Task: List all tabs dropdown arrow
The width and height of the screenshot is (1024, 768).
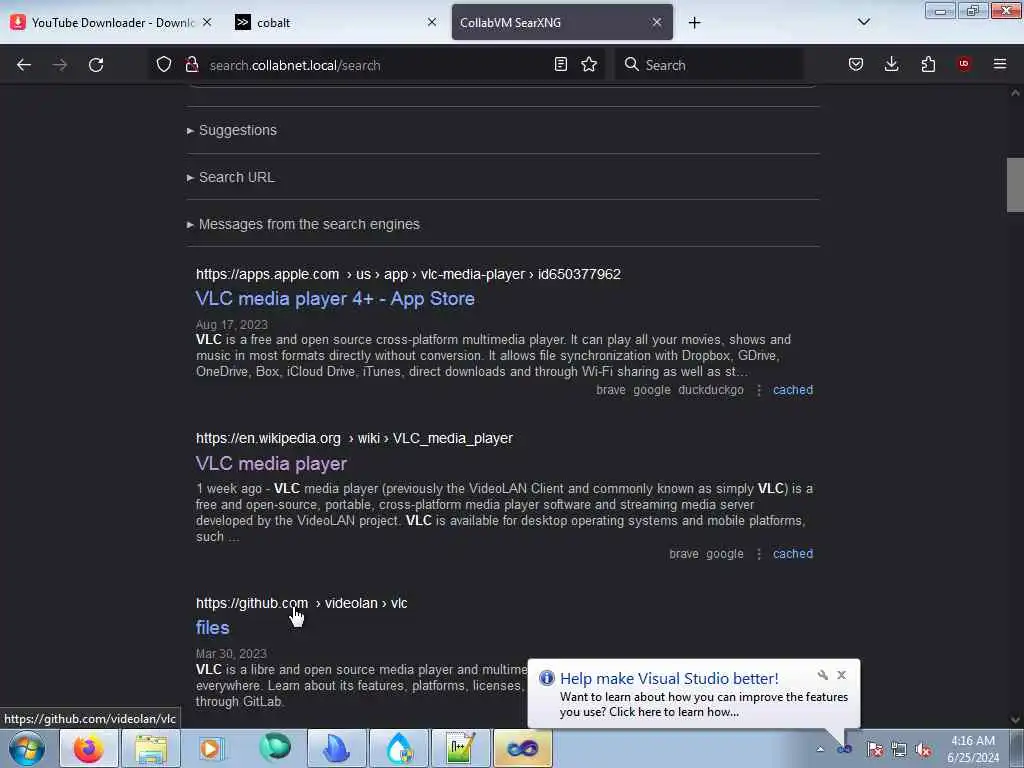Action: (x=863, y=22)
